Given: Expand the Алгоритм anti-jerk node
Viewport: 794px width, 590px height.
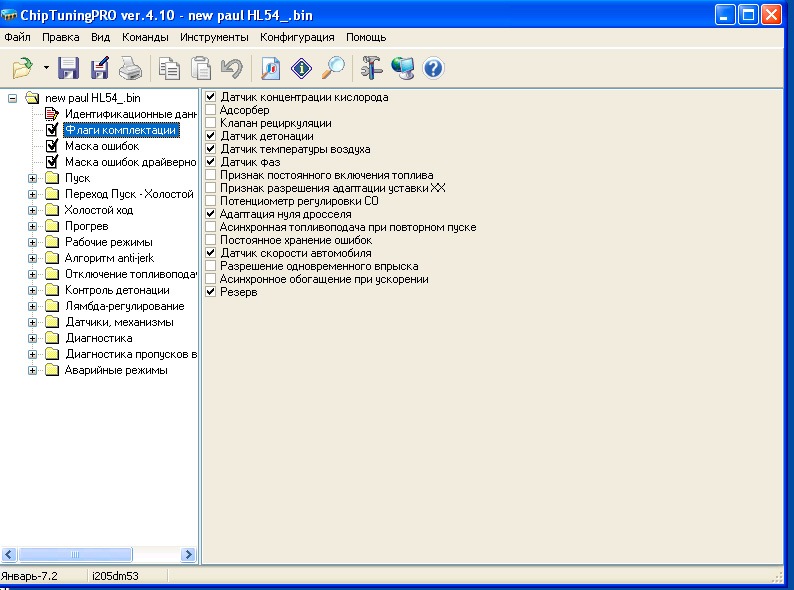Looking at the screenshot, I should tap(32, 258).
